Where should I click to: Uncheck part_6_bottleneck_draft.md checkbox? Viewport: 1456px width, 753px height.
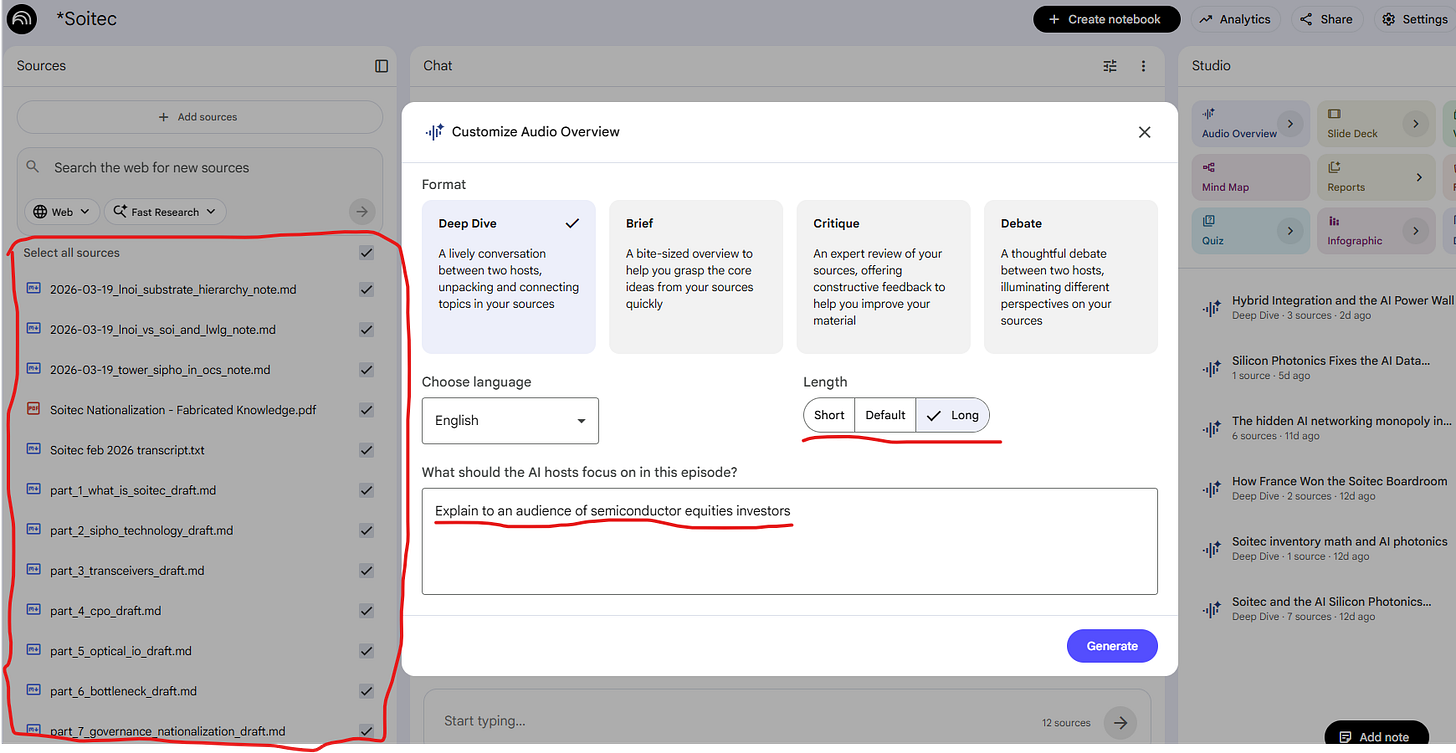366,690
